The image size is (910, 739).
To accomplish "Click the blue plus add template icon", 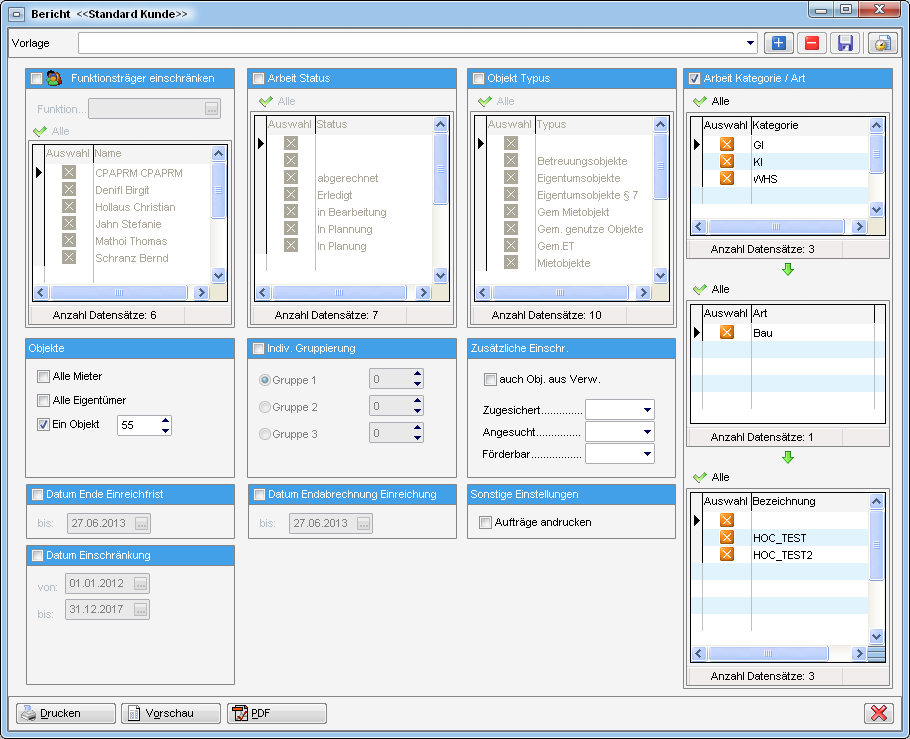I will pos(778,43).
